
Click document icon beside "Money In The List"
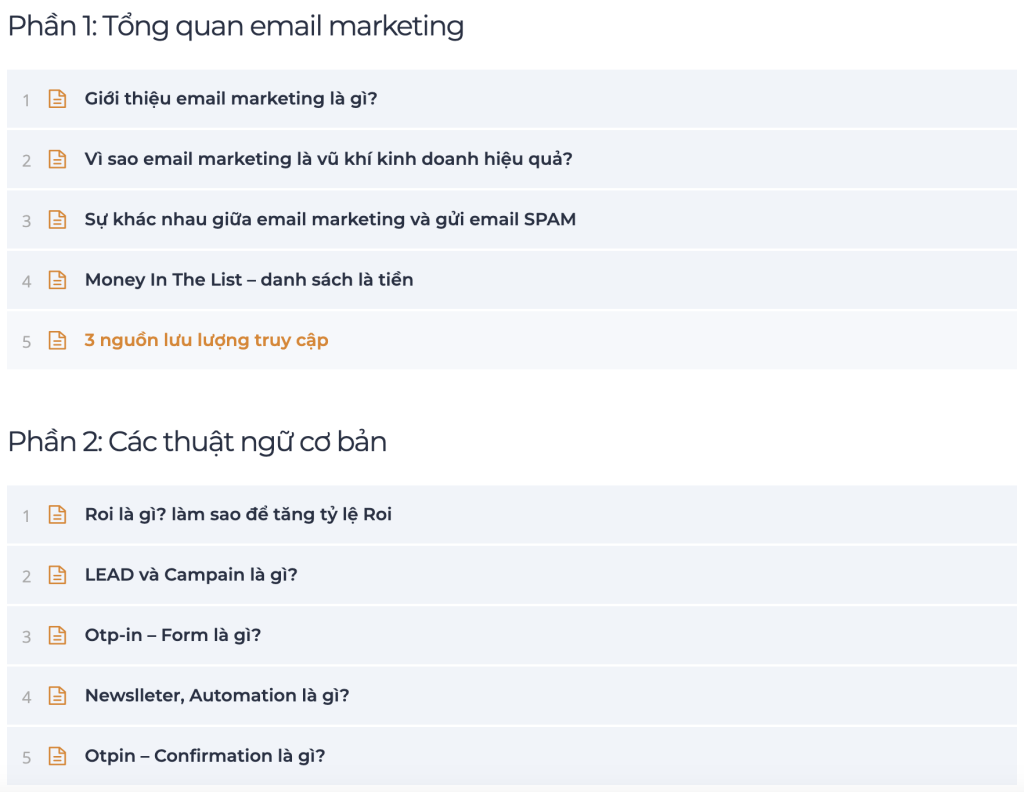tap(58, 280)
